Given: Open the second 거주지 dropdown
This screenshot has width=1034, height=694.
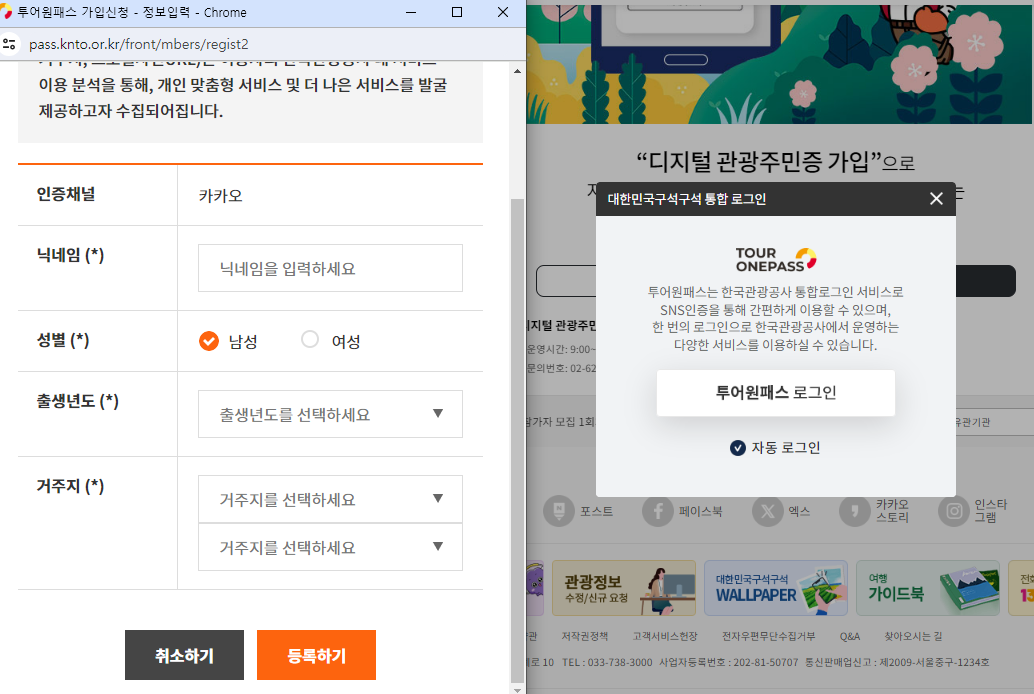Looking at the screenshot, I should pos(330,548).
